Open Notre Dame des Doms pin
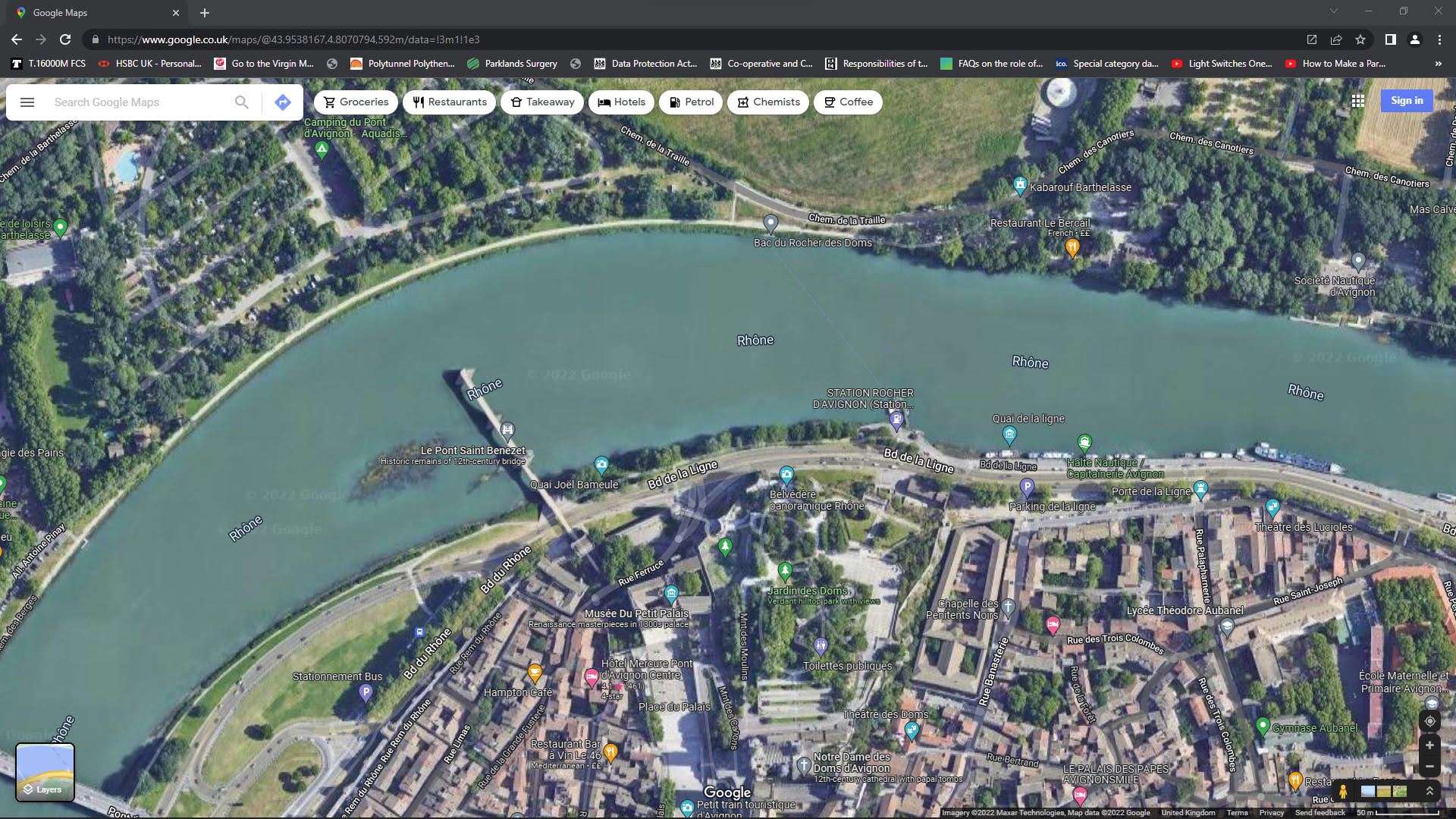The width and height of the screenshot is (1456, 819). pos(803,764)
